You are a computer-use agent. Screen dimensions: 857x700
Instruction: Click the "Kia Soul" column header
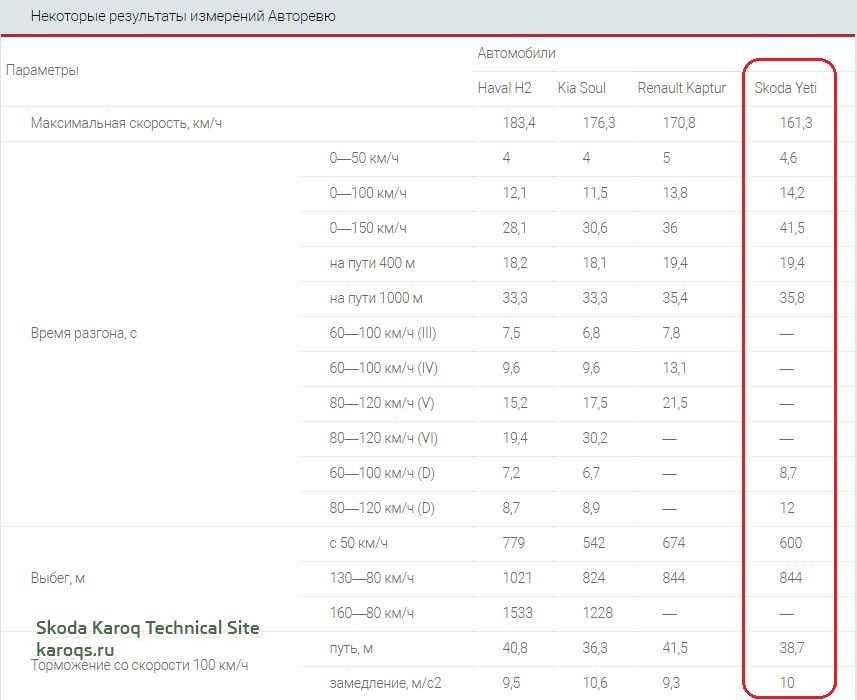pos(582,88)
